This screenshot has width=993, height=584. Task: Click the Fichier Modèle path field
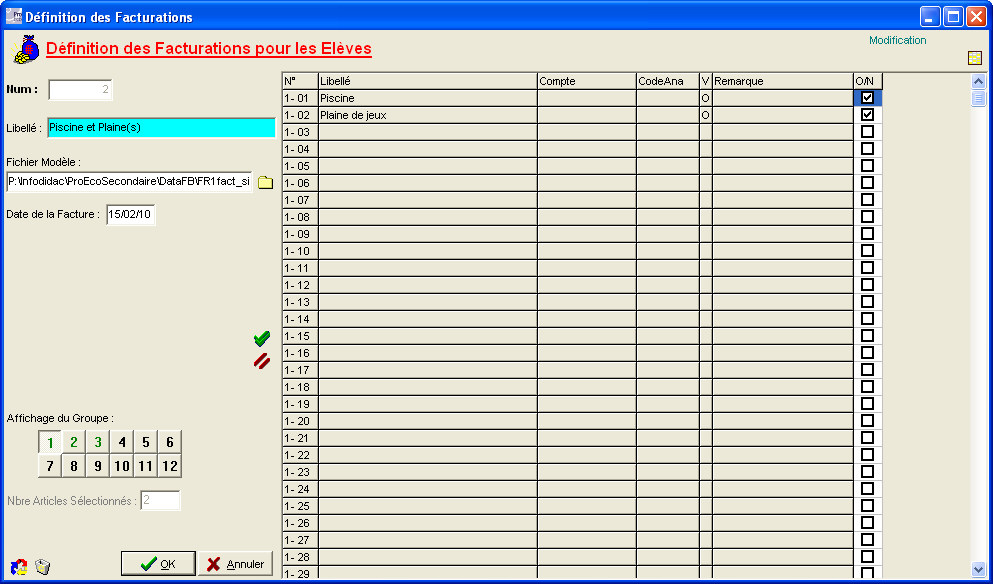click(130, 182)
